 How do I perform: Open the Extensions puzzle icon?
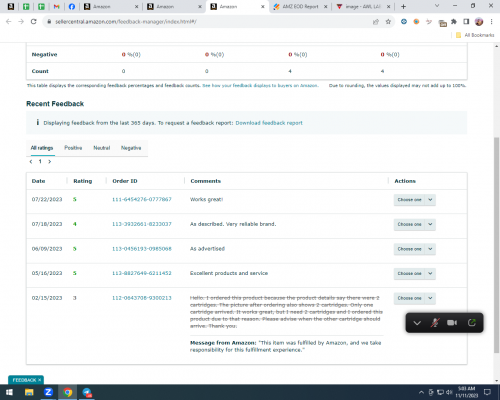pyautogui.click(x=454, y=22)
